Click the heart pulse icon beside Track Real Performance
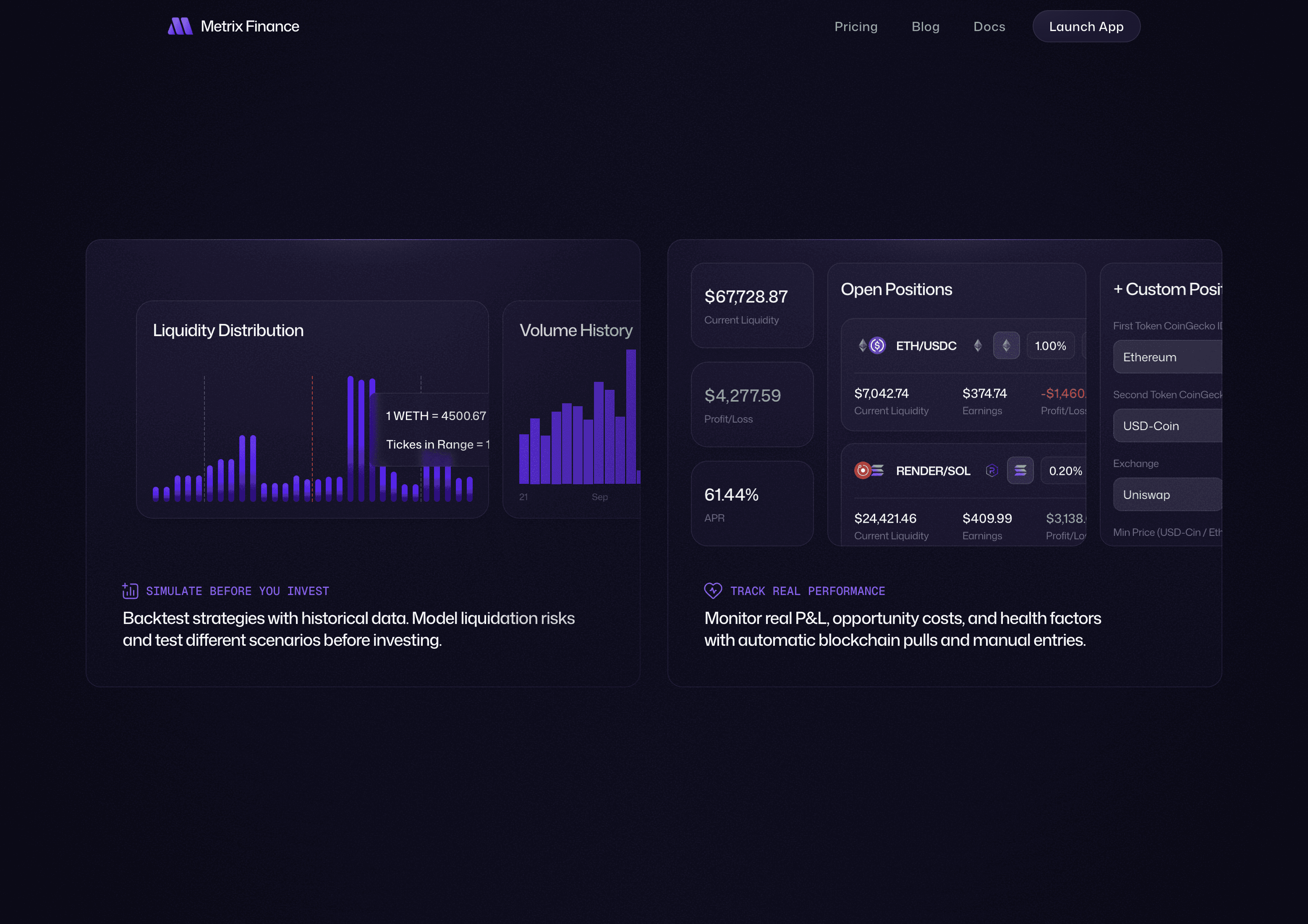Screen dimensions: 1308x924 tap(713, 591)
